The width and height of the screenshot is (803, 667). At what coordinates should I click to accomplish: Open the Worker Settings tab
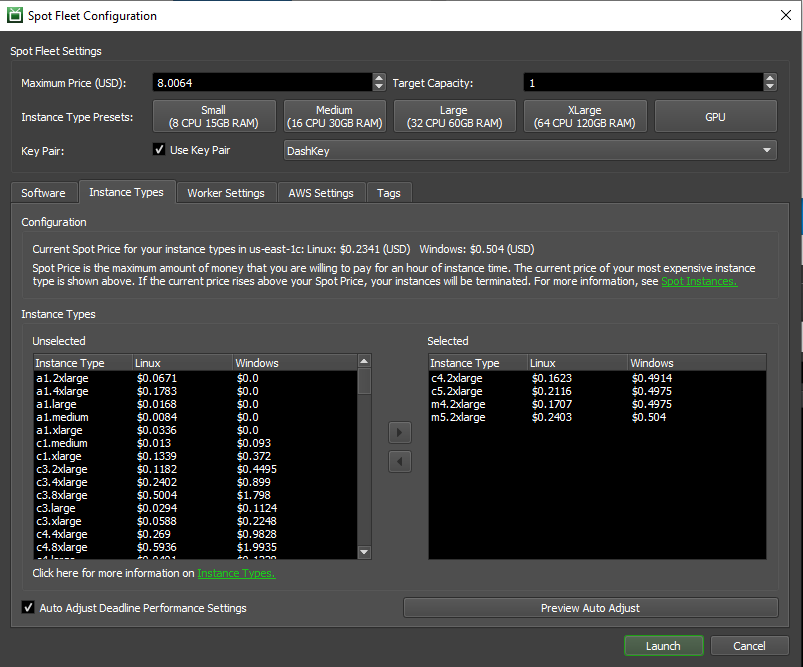click(x=226, y=193)
